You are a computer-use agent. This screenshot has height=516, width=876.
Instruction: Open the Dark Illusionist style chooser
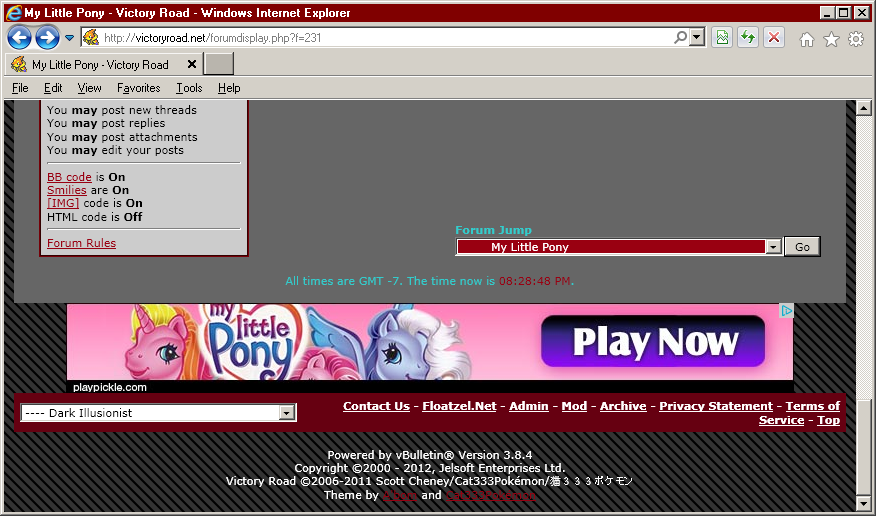click(287, 413)
